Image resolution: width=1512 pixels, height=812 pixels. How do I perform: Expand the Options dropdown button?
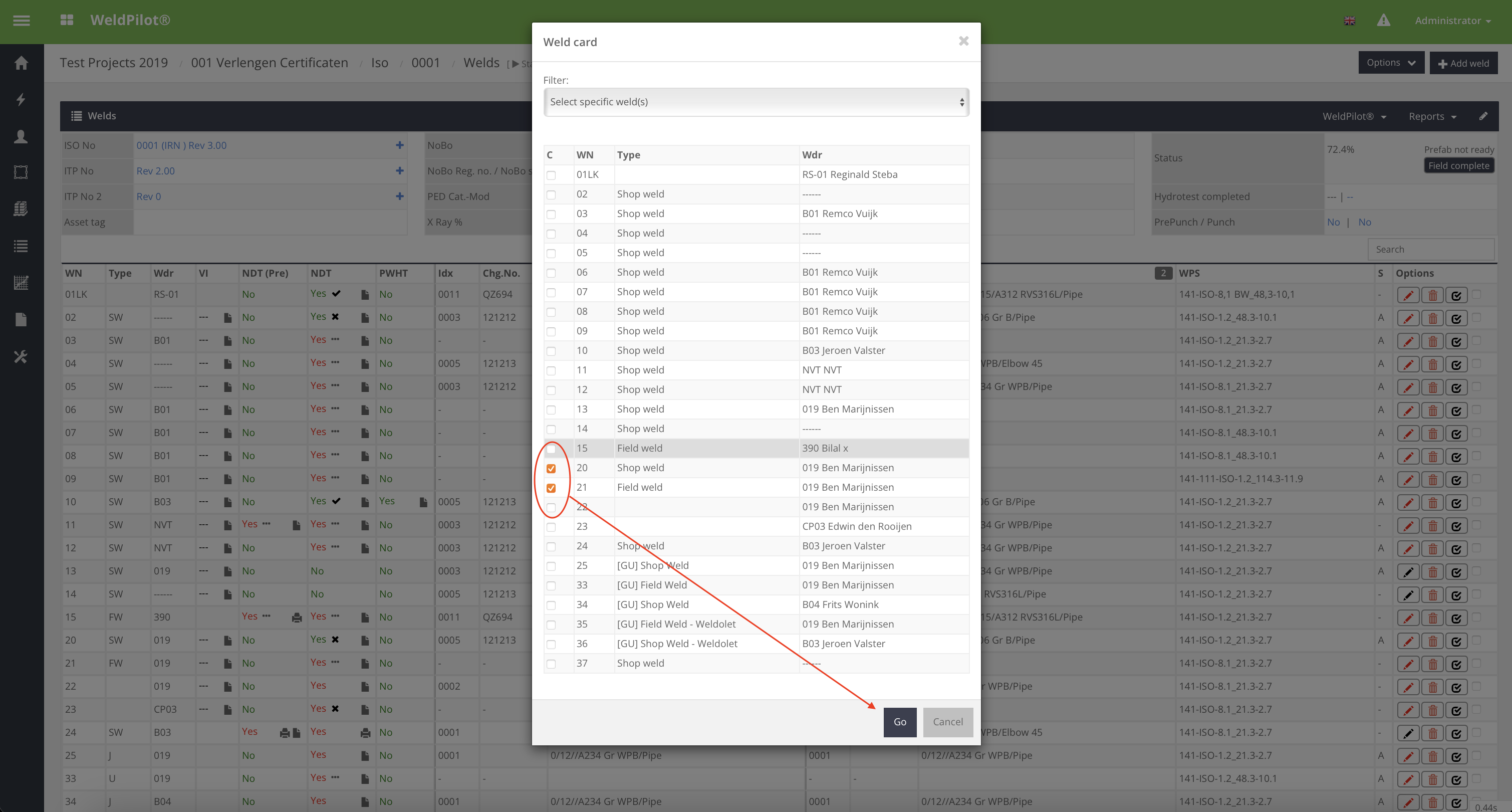pyautogui.click(x=1390, y=63)
